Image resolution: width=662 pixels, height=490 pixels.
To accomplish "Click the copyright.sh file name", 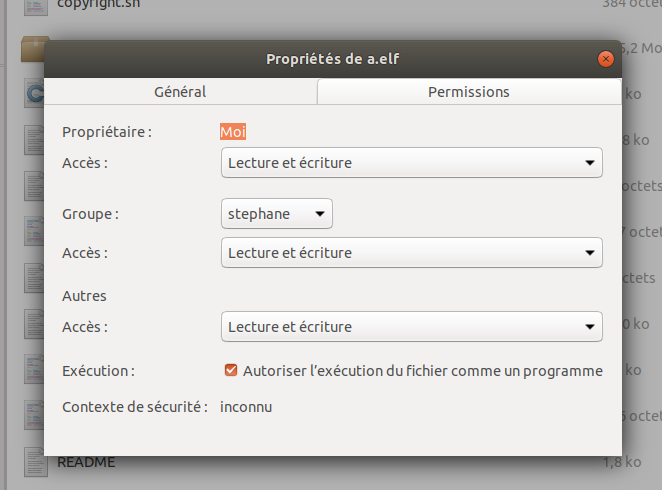I will pos(96,5).
